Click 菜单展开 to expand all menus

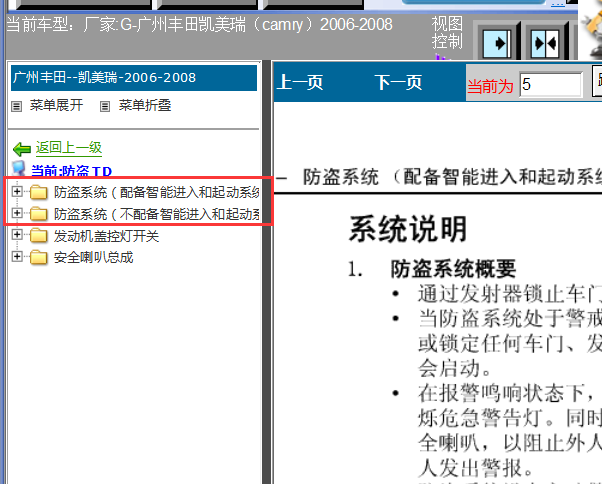coord(56,105)
